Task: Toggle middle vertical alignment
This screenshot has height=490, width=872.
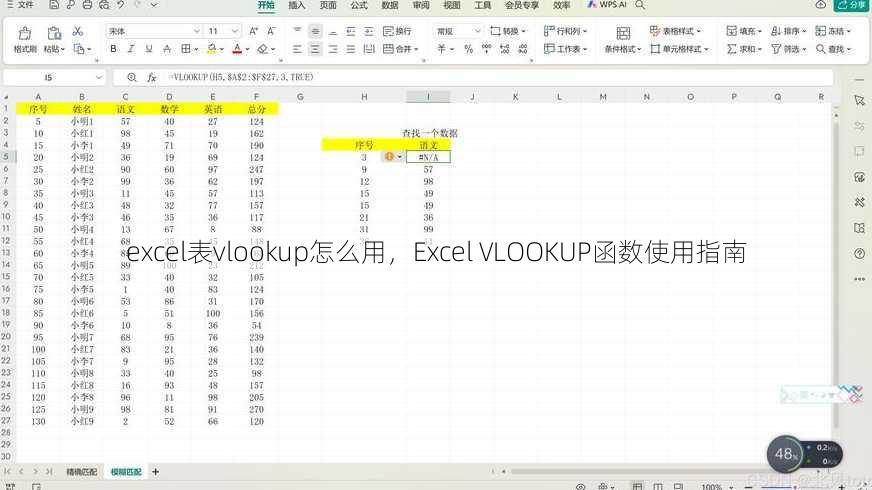Action: point(315,31)
